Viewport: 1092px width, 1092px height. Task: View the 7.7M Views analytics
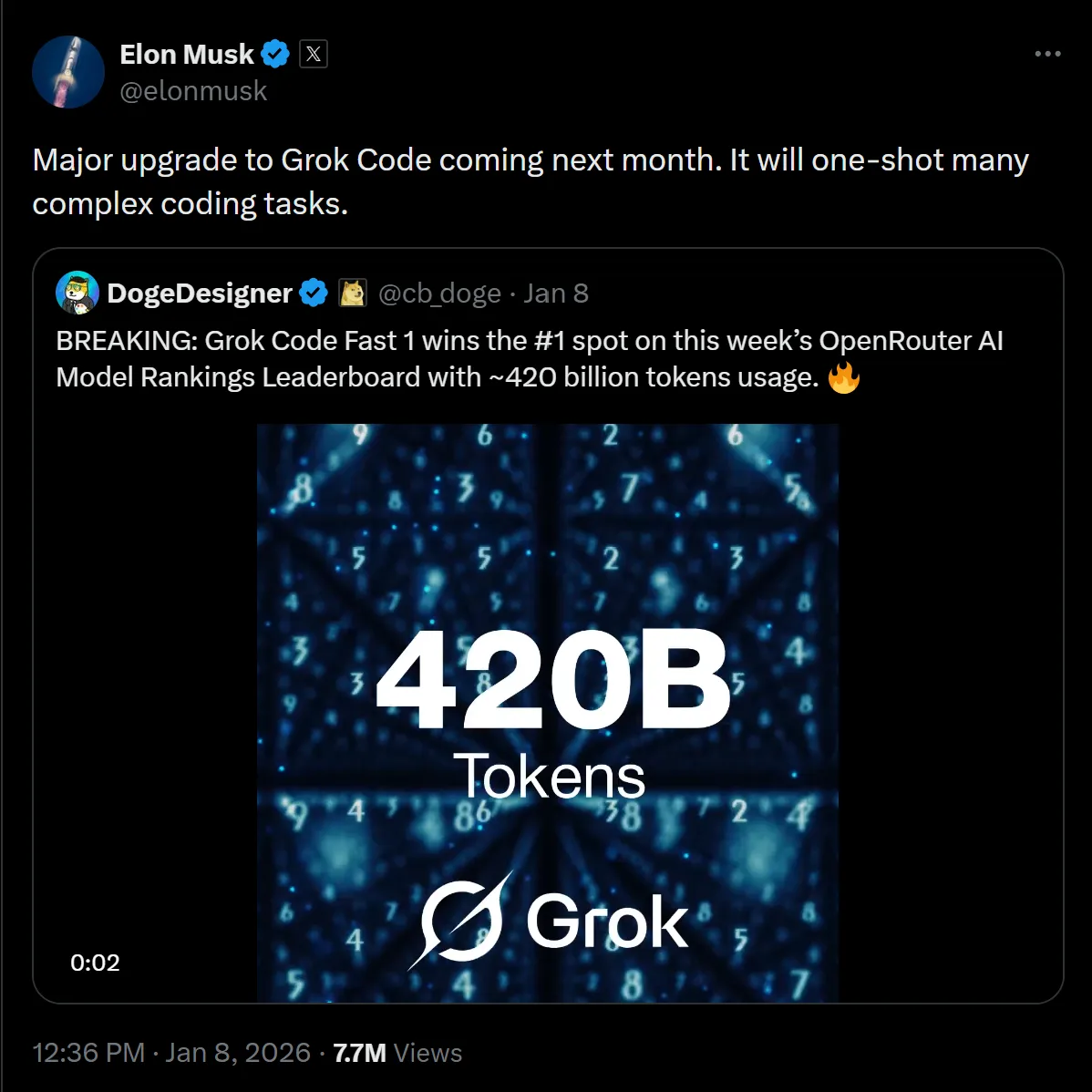(397, 1052)
